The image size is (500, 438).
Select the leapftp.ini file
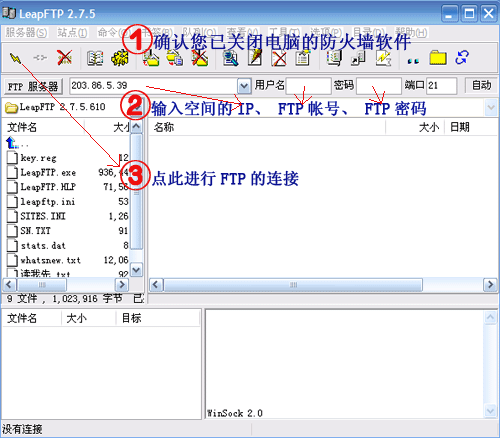coord(48,202)
